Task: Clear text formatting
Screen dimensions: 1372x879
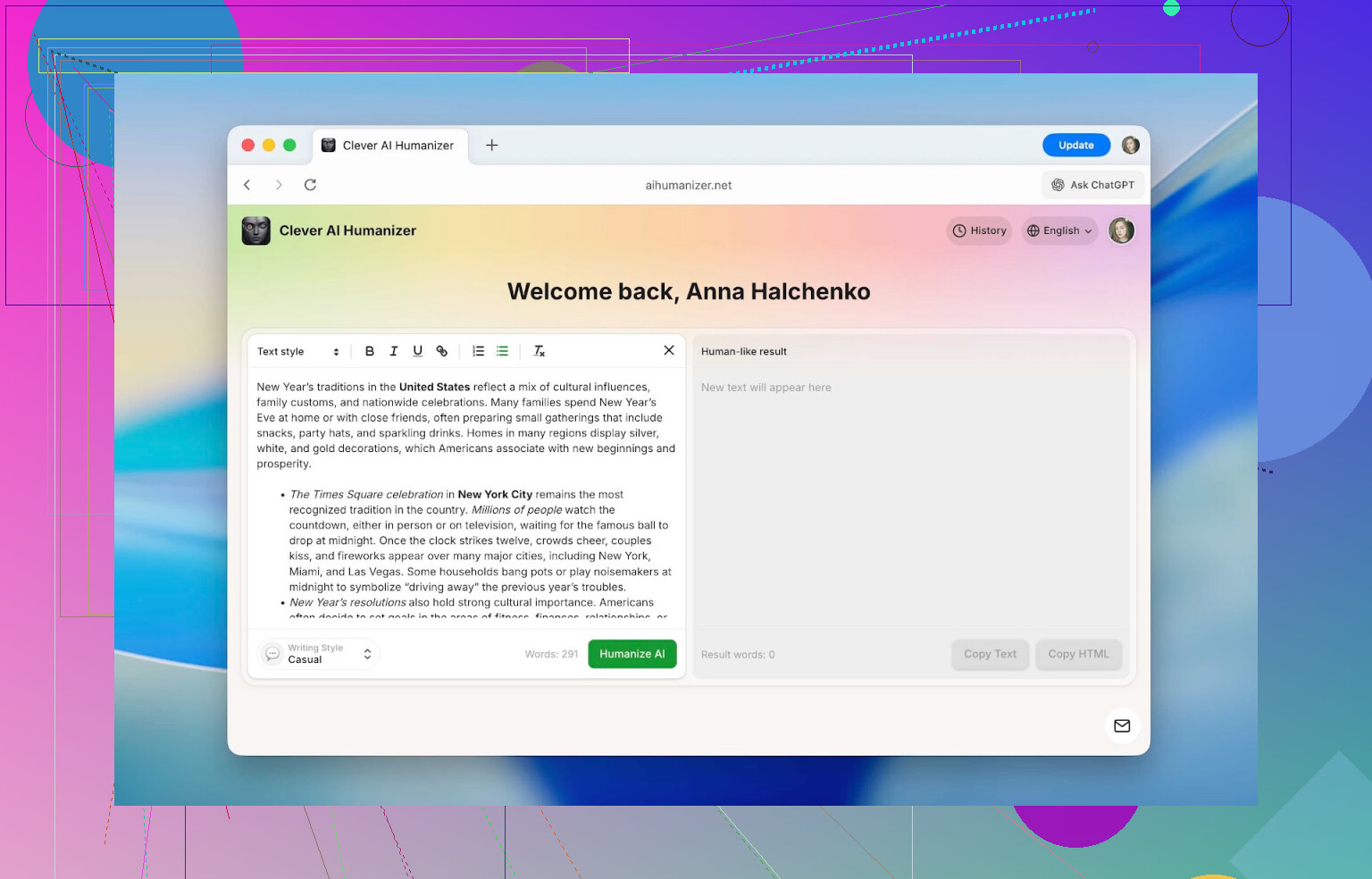Action: [539, 351]
